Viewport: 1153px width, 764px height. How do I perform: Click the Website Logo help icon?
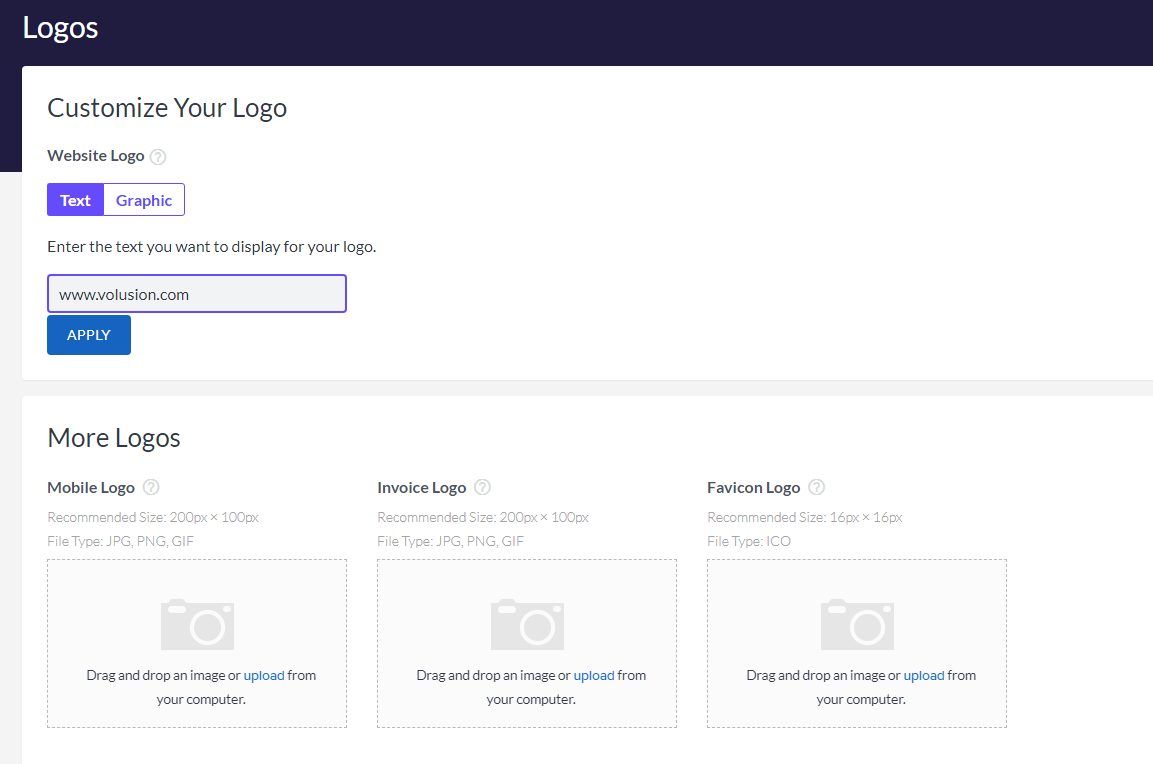pos(158,157)
